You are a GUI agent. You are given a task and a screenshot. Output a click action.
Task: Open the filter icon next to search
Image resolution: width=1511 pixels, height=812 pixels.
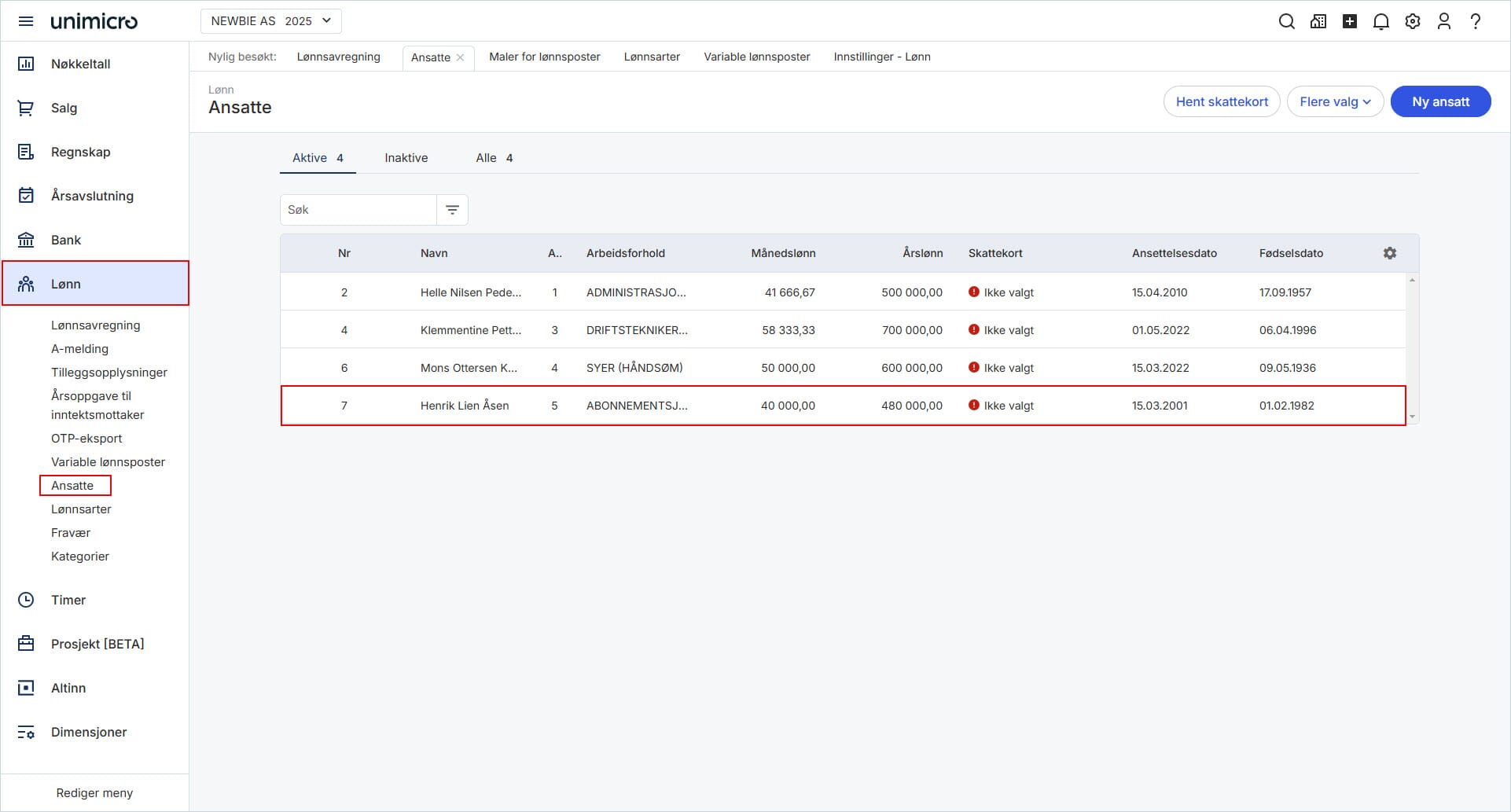pyautogui.click(x=452, y=210)
